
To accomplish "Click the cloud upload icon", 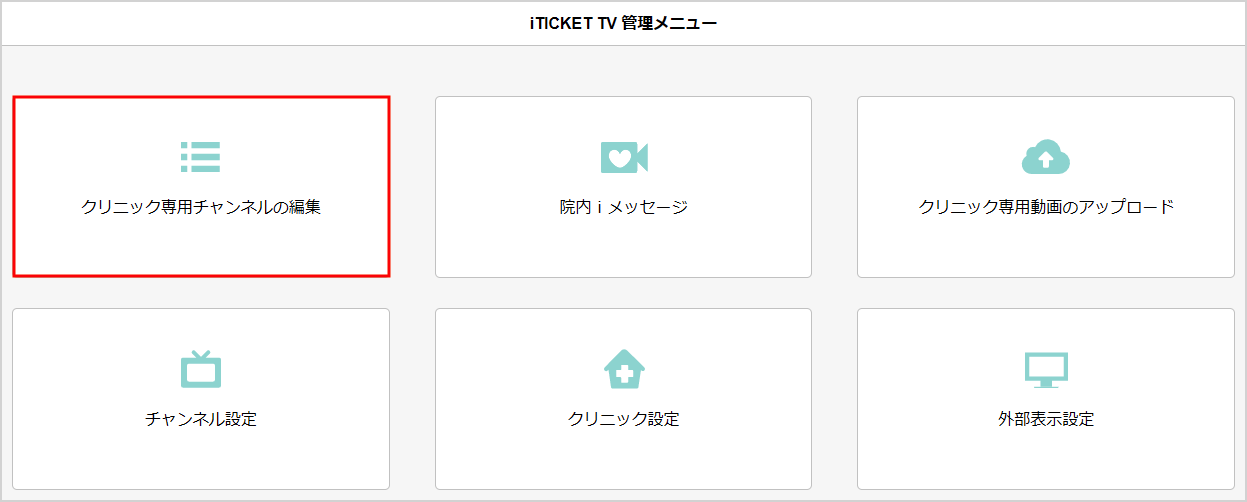I will [1046, 157].
